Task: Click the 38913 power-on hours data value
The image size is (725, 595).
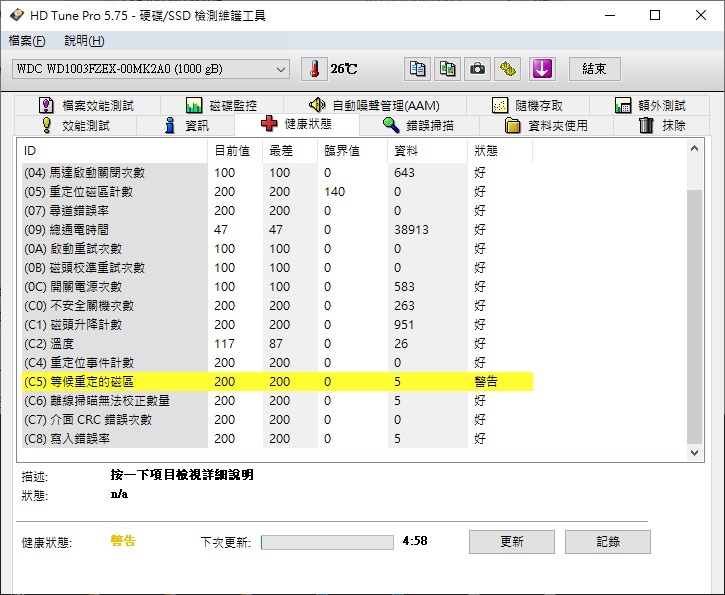Action: point(411,230)
